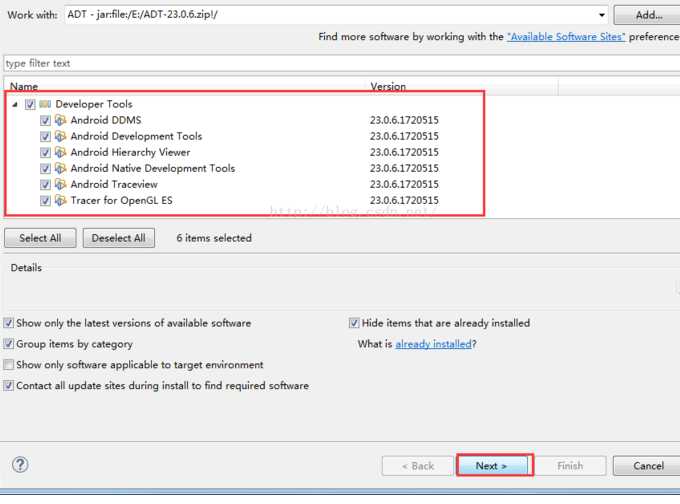Select Android Native Development Tools row label

click(153, 168)
